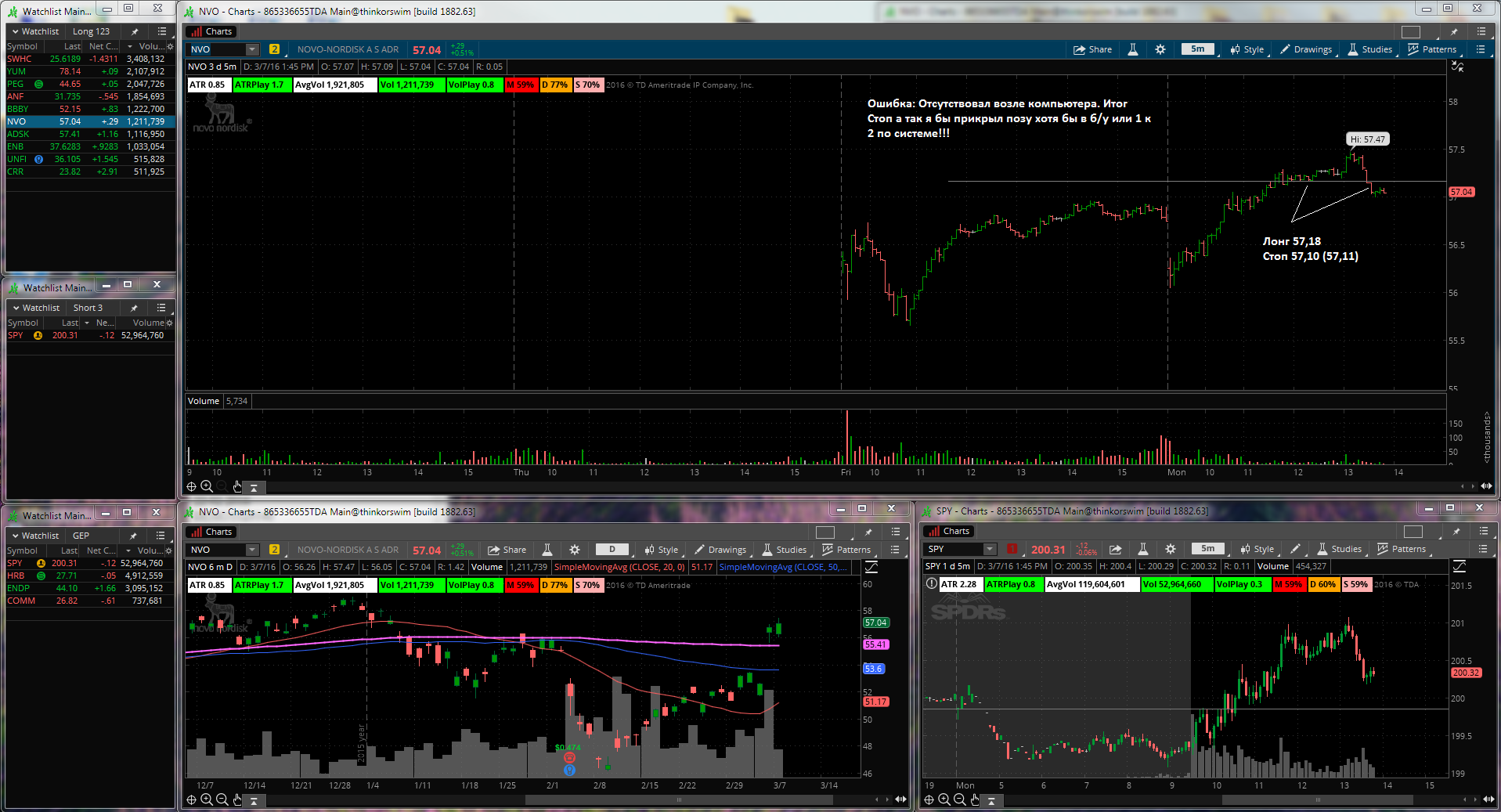Click horizontal scrollbar under NVO daily chart
The width and height of the screenshot is (1501, 812).
[679, 800]
